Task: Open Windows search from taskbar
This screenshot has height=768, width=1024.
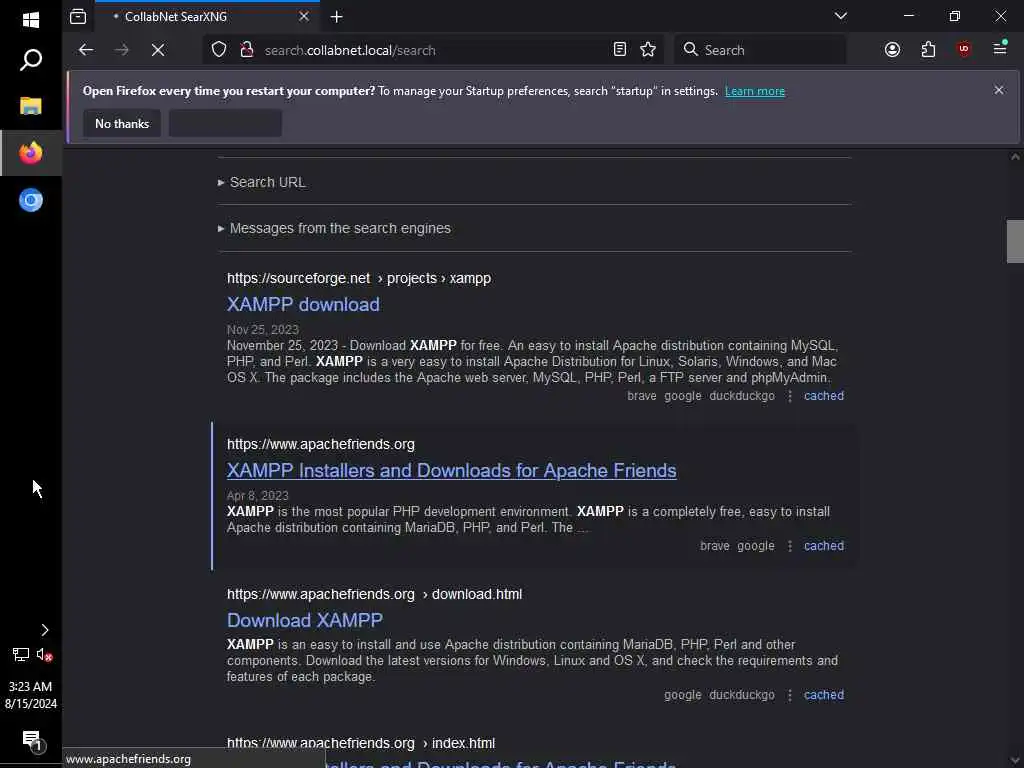Action: click(31, 60)
